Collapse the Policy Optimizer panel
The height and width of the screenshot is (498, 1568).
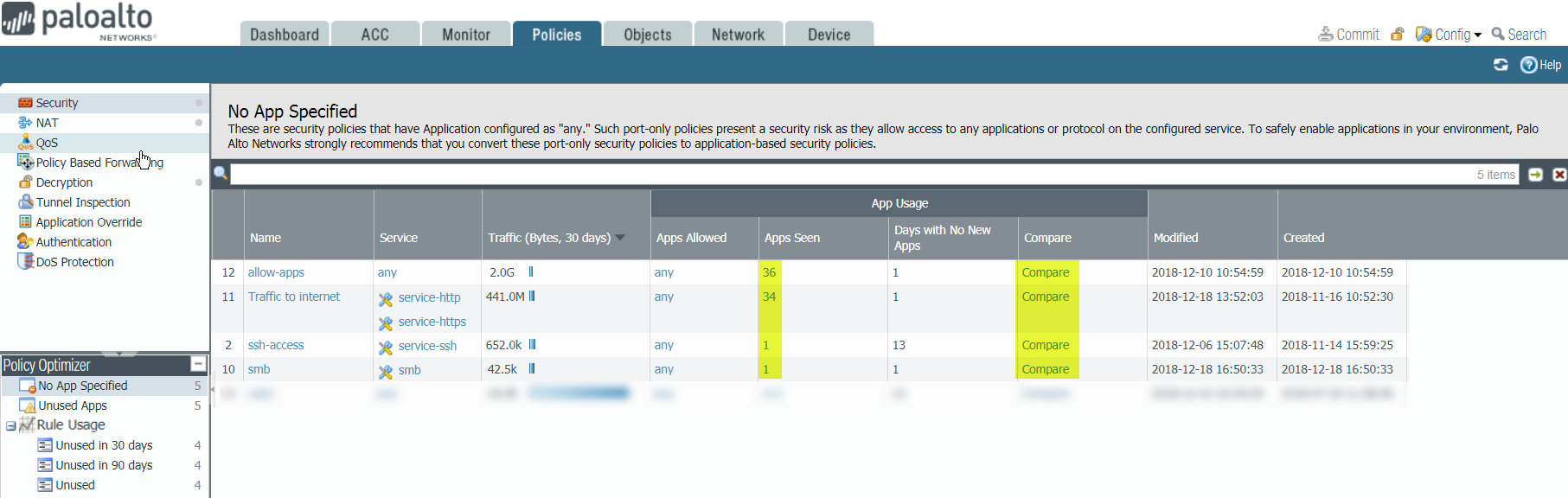point(198,365)
